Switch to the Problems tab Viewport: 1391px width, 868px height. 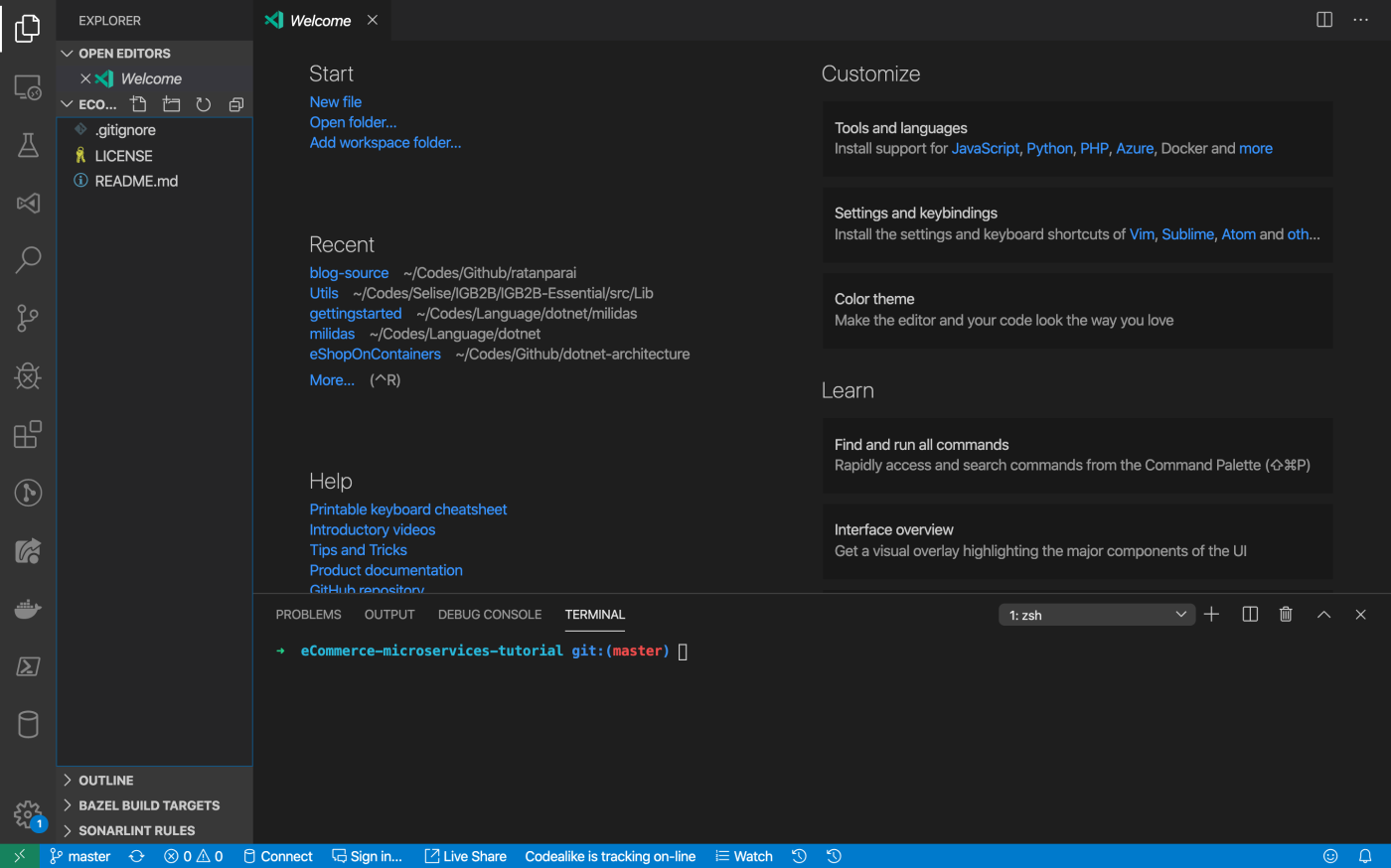coord(308,615)
